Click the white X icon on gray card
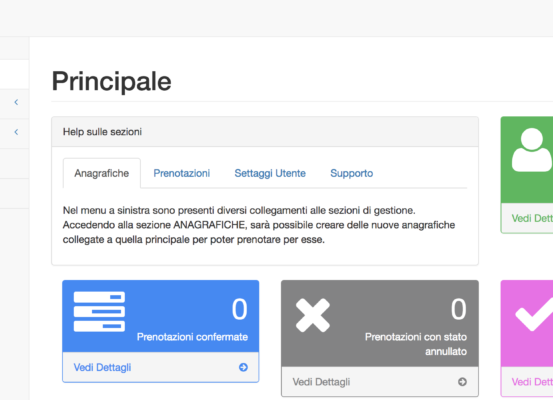 coord(313,315)
